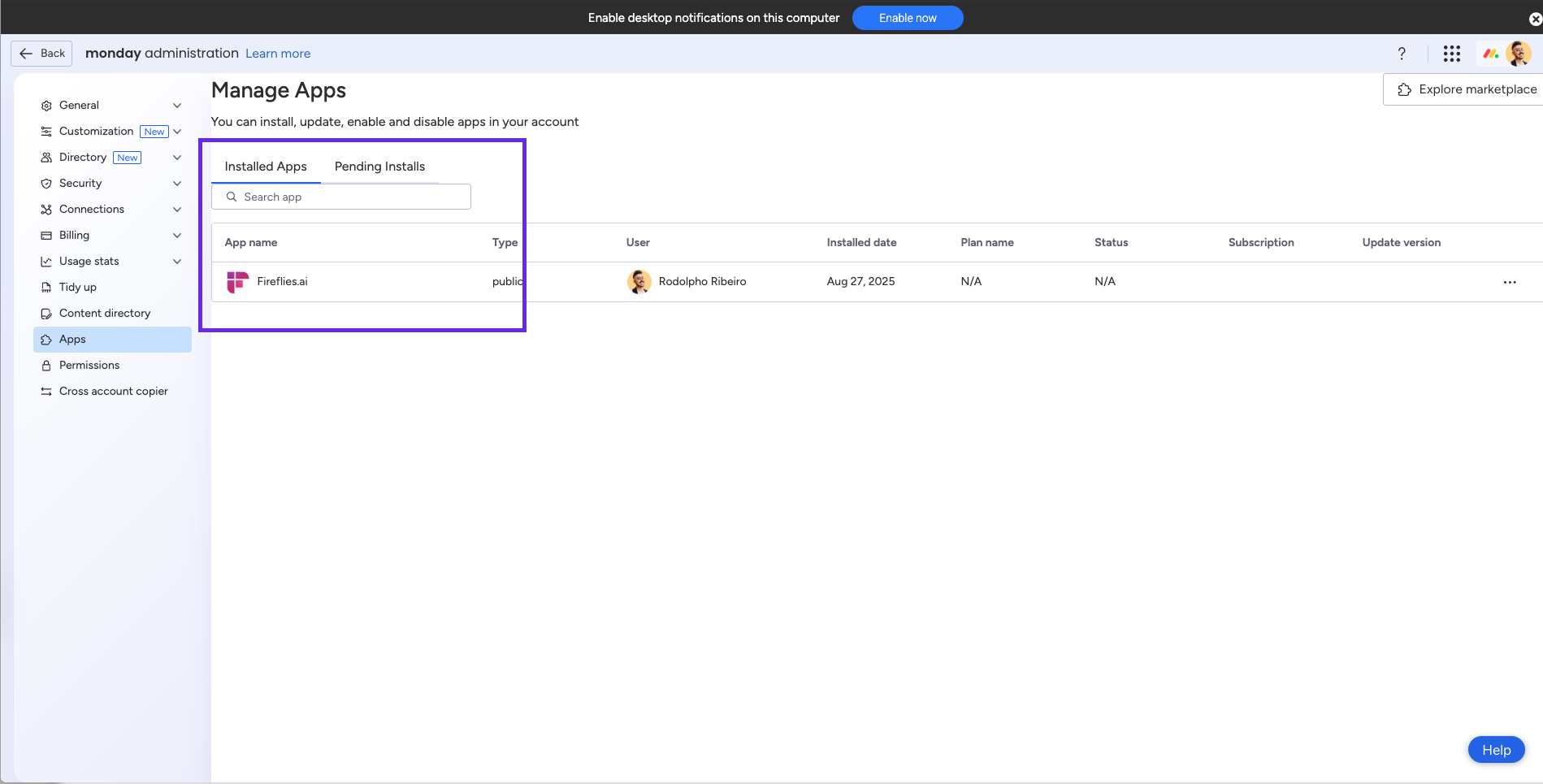1543x784 pixels.
Task: Go back using the Back button
Action: click(41, 54)
